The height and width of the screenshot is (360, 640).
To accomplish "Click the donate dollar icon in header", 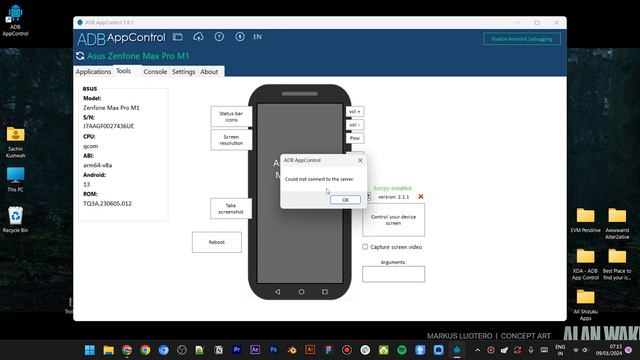I will click(x=240, y=37).
